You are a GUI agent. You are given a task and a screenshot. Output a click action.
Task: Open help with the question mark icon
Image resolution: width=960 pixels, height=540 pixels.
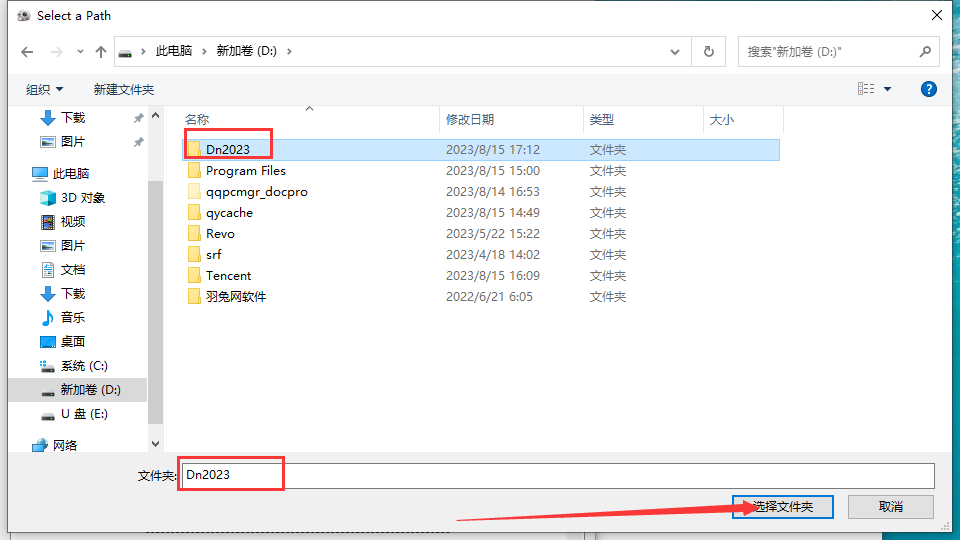pyautogui.click(x=928, y=89)
